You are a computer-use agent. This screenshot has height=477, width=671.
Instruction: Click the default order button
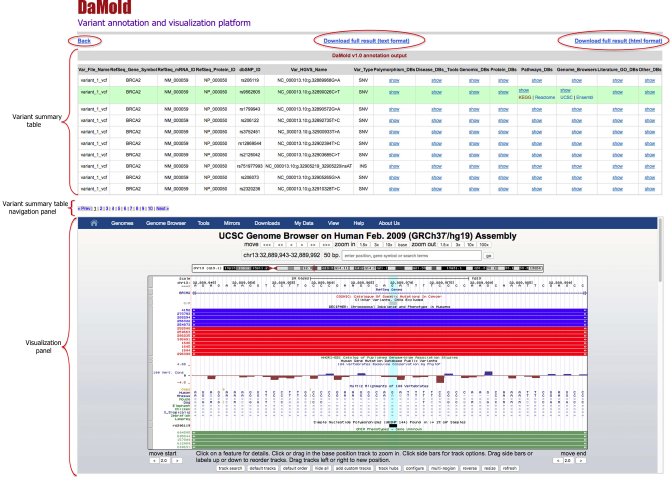pos(295,468)
